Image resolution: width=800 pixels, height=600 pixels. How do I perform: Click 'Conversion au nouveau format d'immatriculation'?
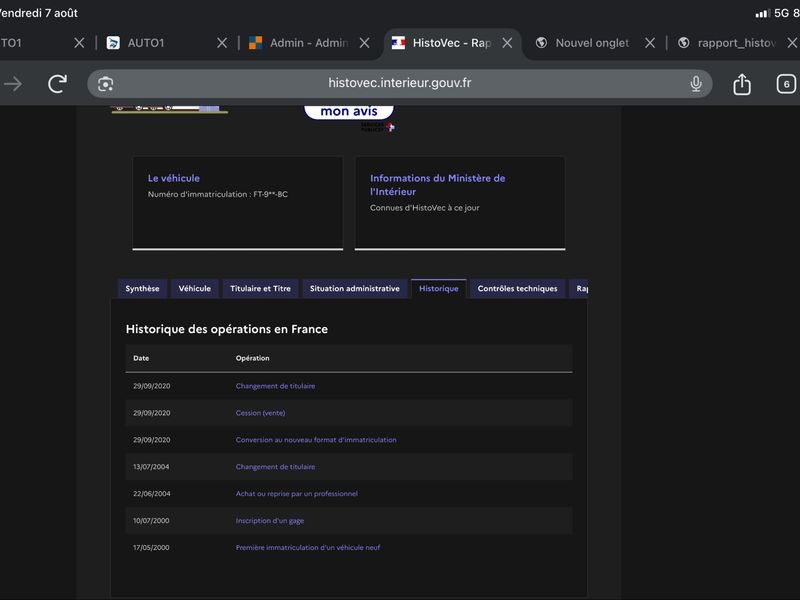tap(316, 440)
